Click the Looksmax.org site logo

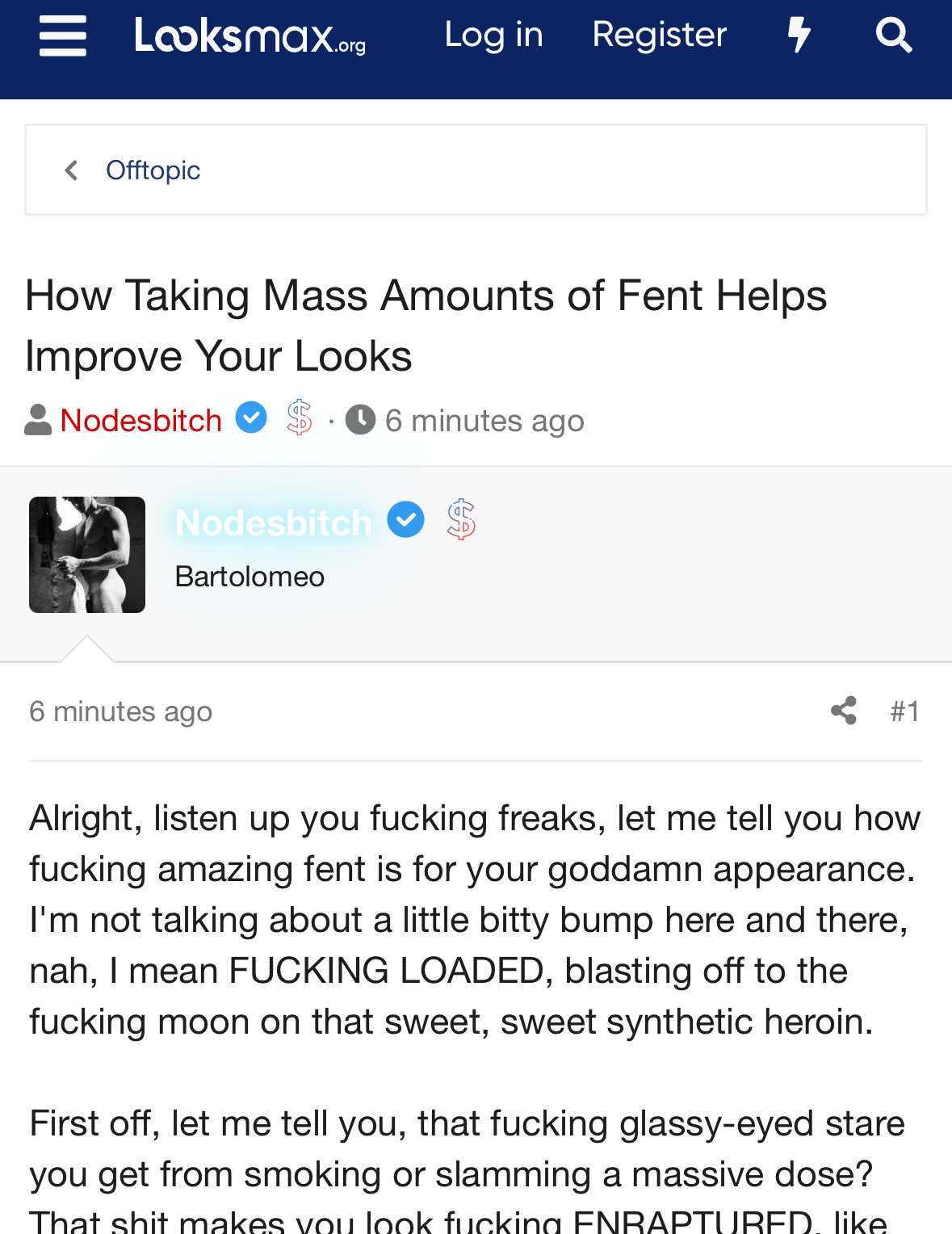(250, 36)
